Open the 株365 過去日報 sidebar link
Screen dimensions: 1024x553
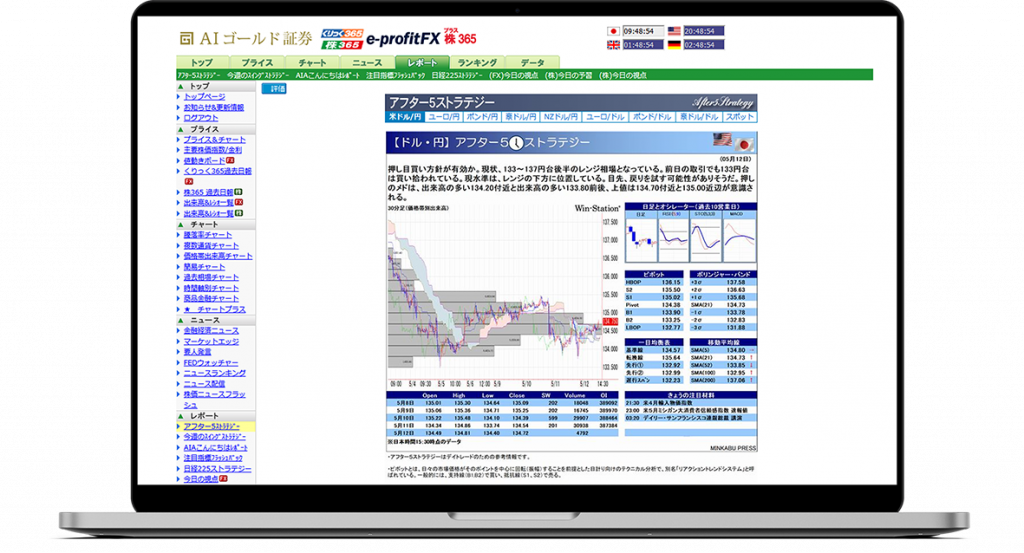(x=208, y=193)
